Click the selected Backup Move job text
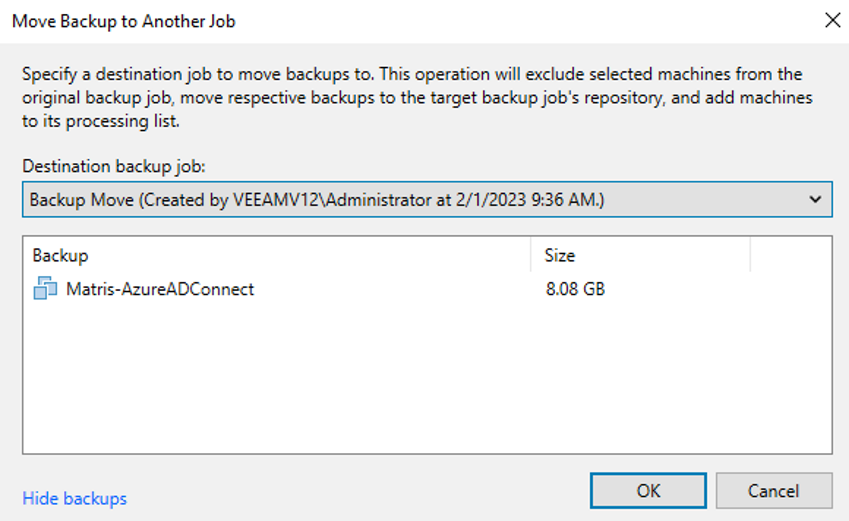Viewport: 849px width, 521px height. point(316,200)
